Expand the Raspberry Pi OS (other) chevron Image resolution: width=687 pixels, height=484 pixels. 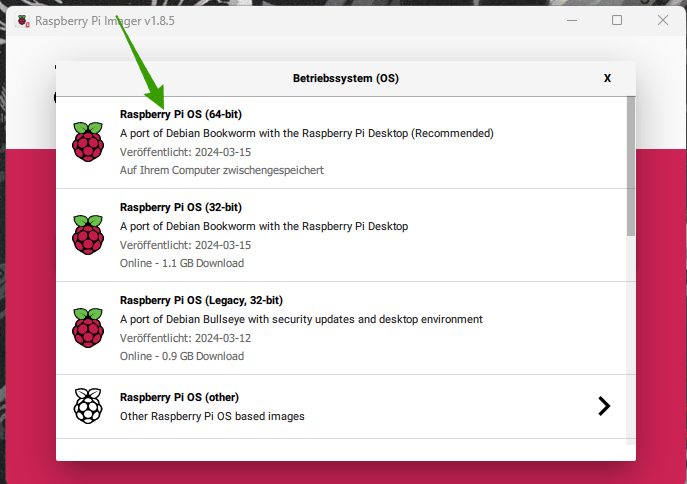coord(604,406)
